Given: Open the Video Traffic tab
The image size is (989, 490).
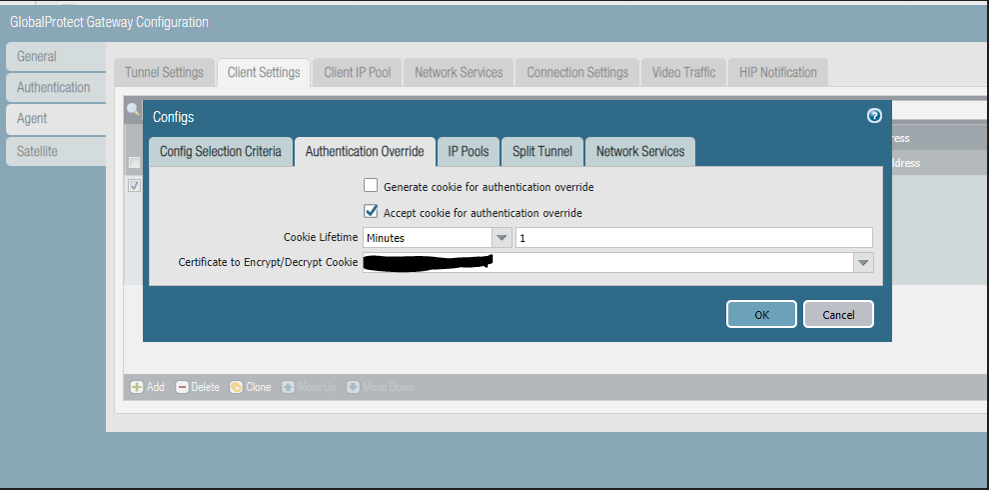Looking at the screenshot, I should [x=684, y=73].
